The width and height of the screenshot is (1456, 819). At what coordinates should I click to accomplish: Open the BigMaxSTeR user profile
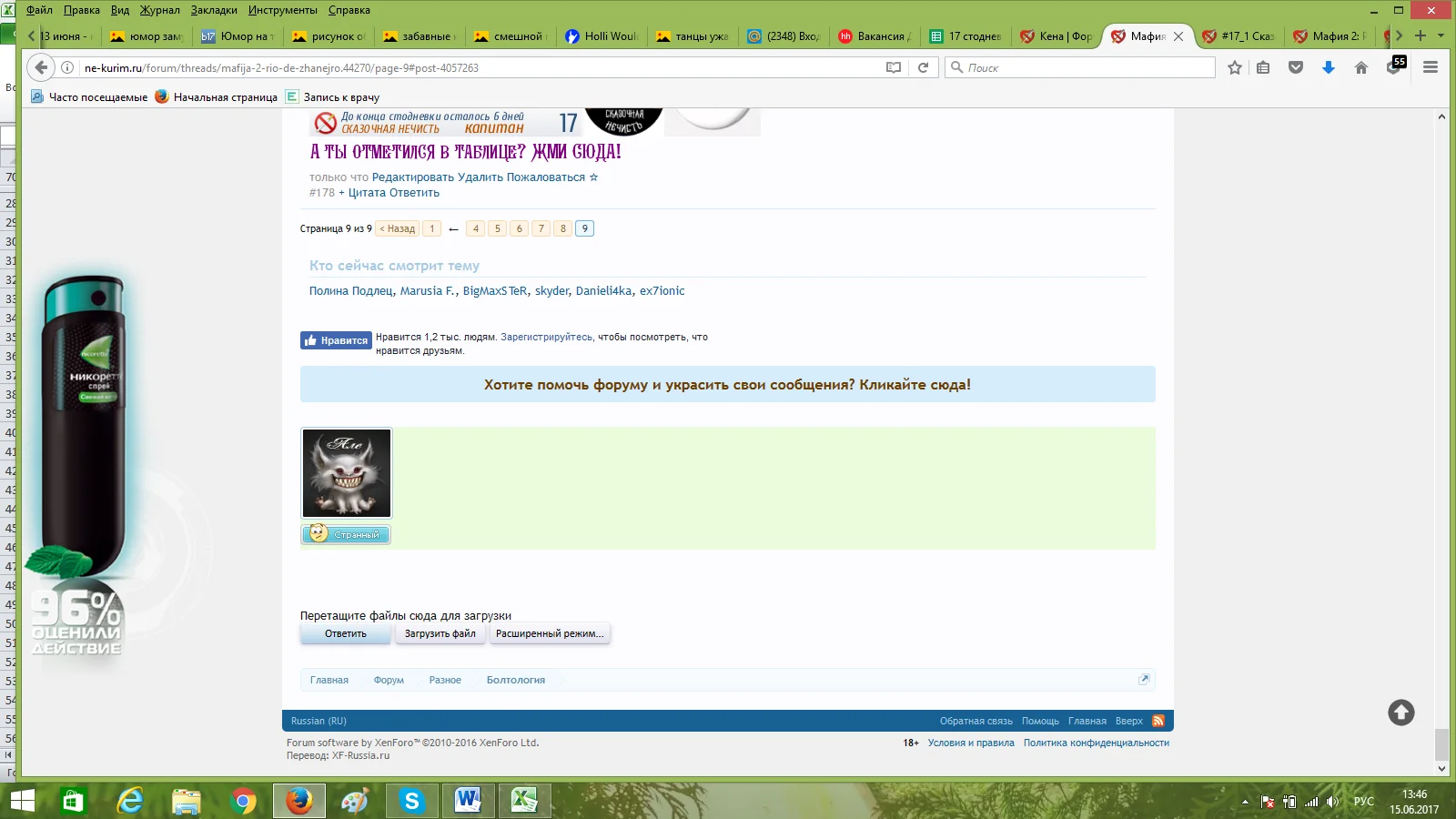click(x=495, y=291)
